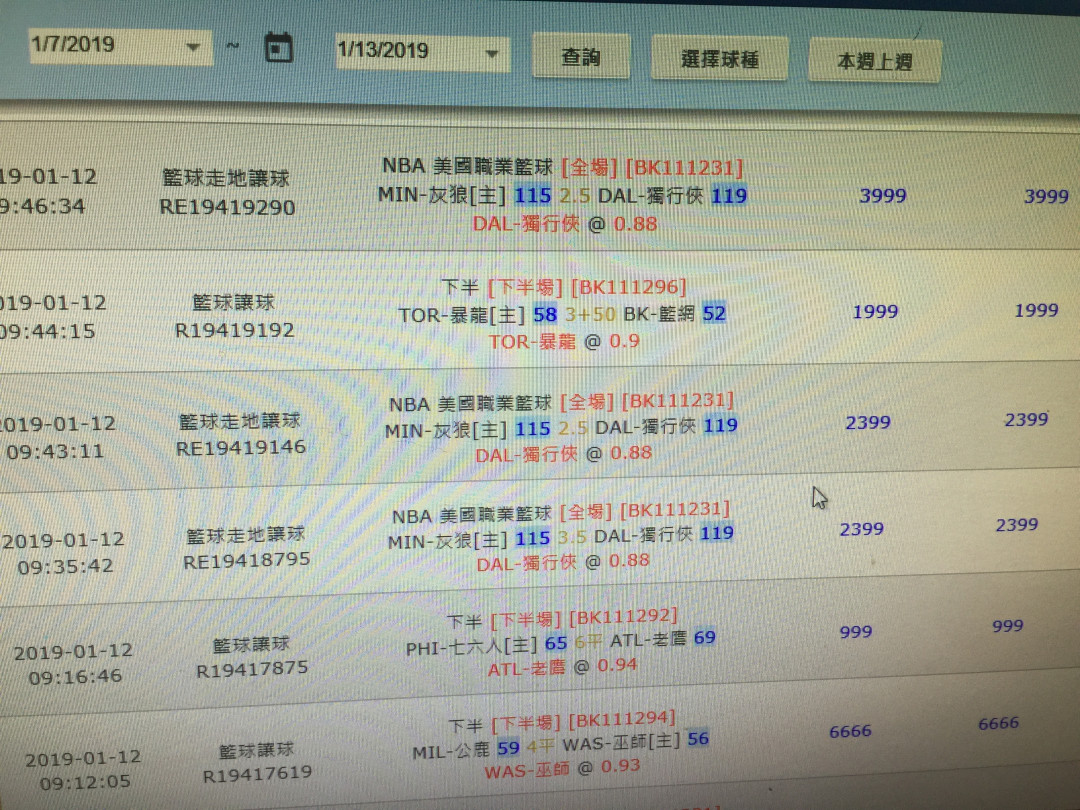
Task: Click timestamp 09:16:46
Action: pos(75,676)
